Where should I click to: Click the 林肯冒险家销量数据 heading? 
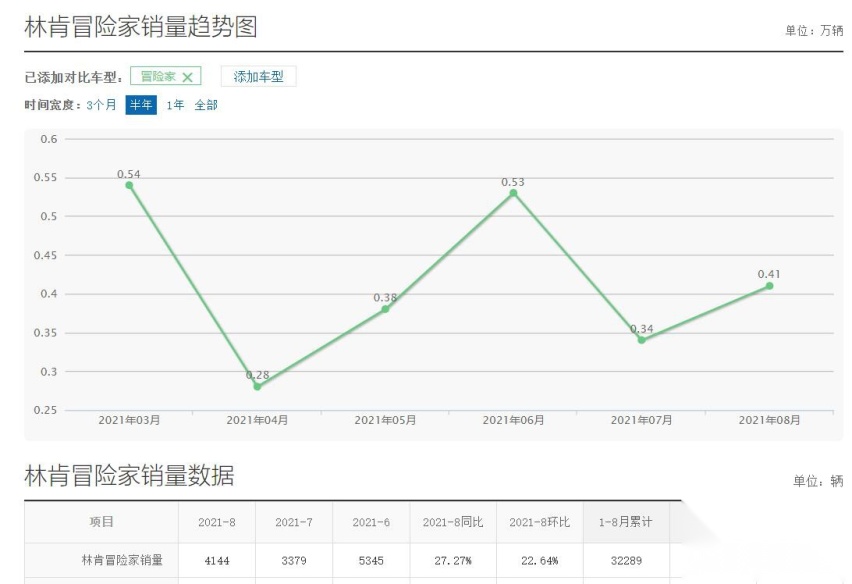pos(129,475)
